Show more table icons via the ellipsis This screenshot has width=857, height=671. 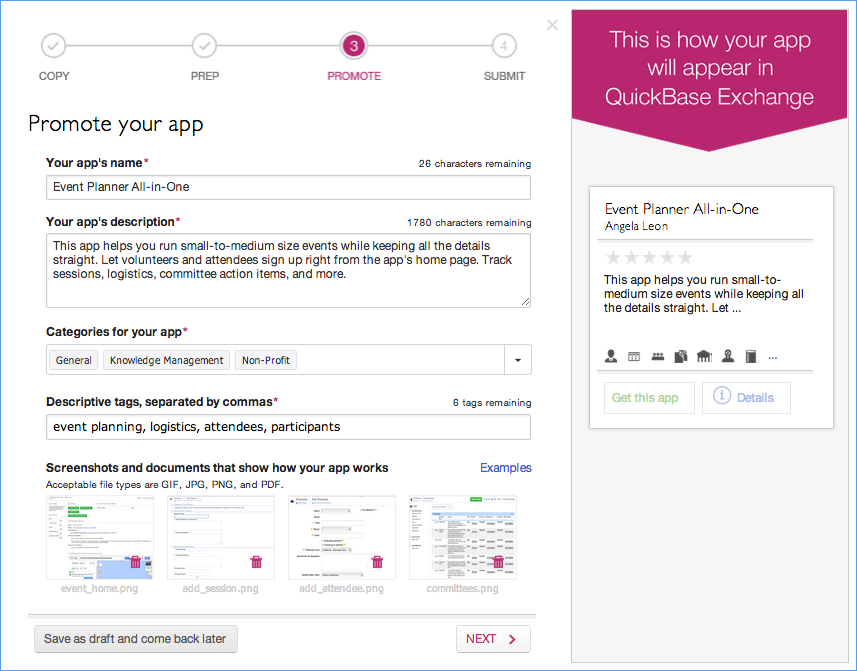(x=773, y=358)
